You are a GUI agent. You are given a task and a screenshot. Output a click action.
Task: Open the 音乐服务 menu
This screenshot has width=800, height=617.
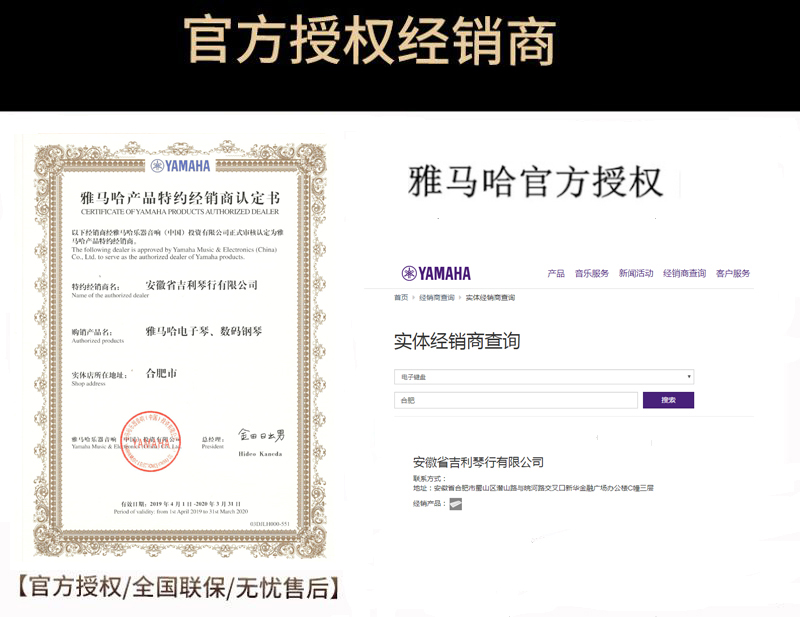pyautogui.click(x=592, y=274)
